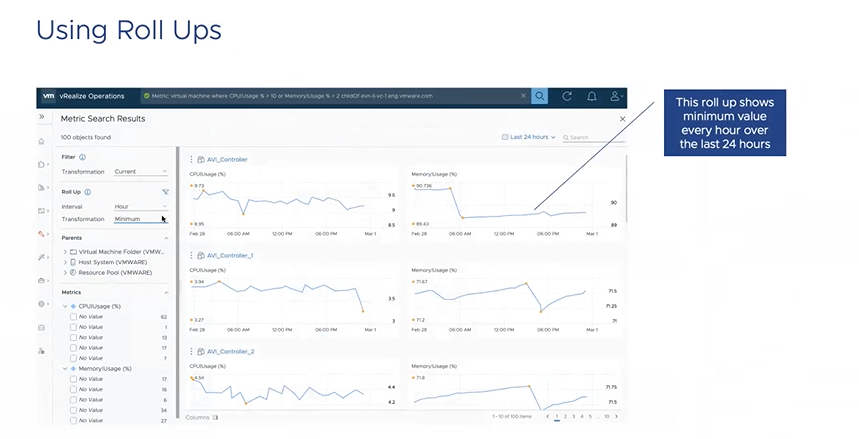Screen dimensions: 859x439
Task: Check the first No Value box under Memory|Usage
Action: click(73, 379)
